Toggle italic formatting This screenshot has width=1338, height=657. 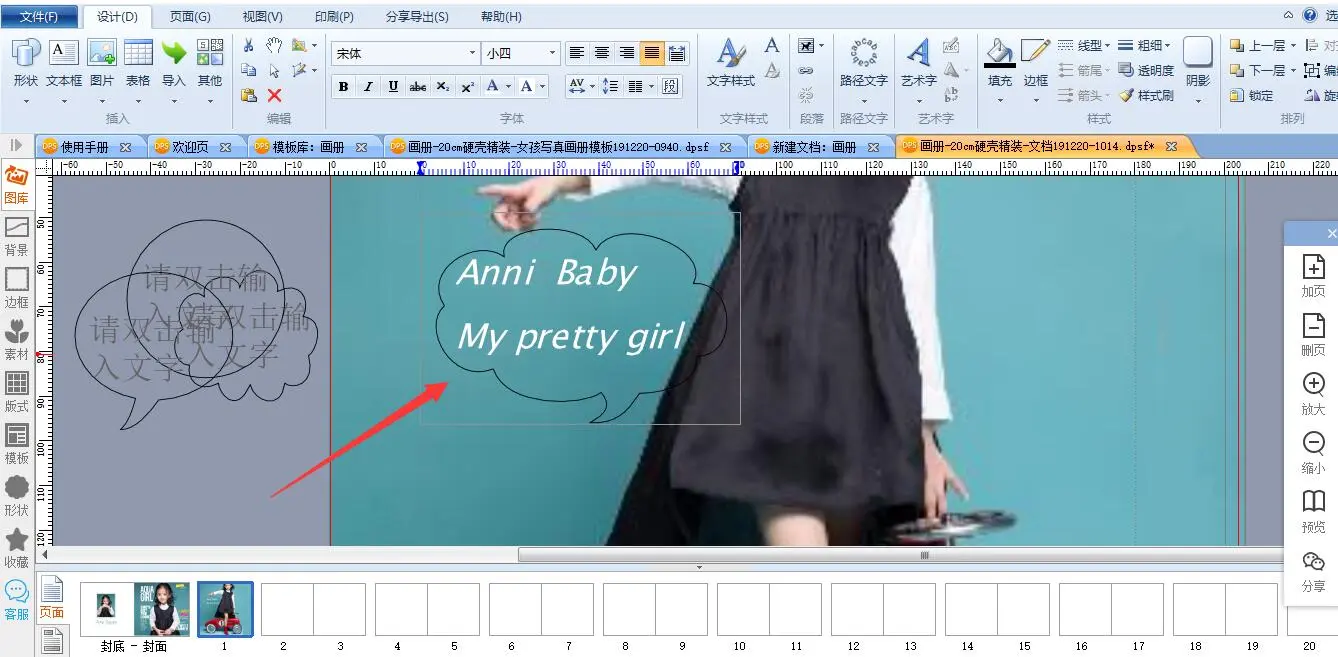pyautogui.click(x=368, y=87)
